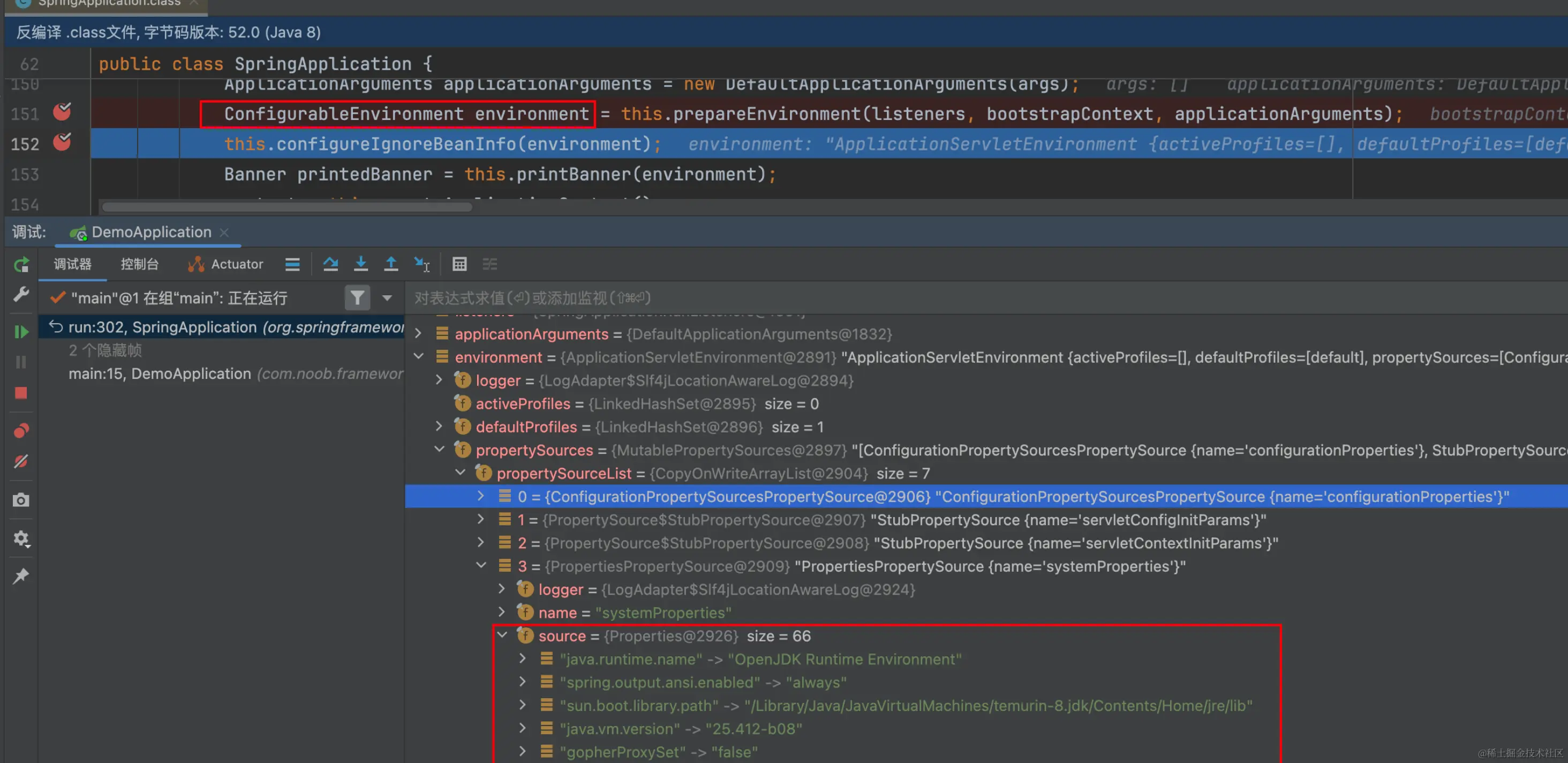Image resolution: width=1568 pixels, height=763 pixels.
Task: Click the Rerun debug icon
Action: 21,264
